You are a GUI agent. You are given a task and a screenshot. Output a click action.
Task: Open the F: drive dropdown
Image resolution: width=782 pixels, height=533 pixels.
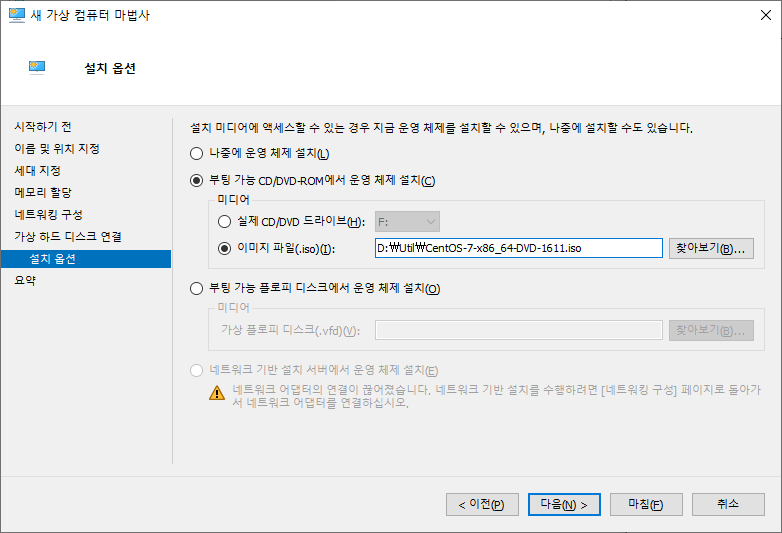(x=407, y=222)
